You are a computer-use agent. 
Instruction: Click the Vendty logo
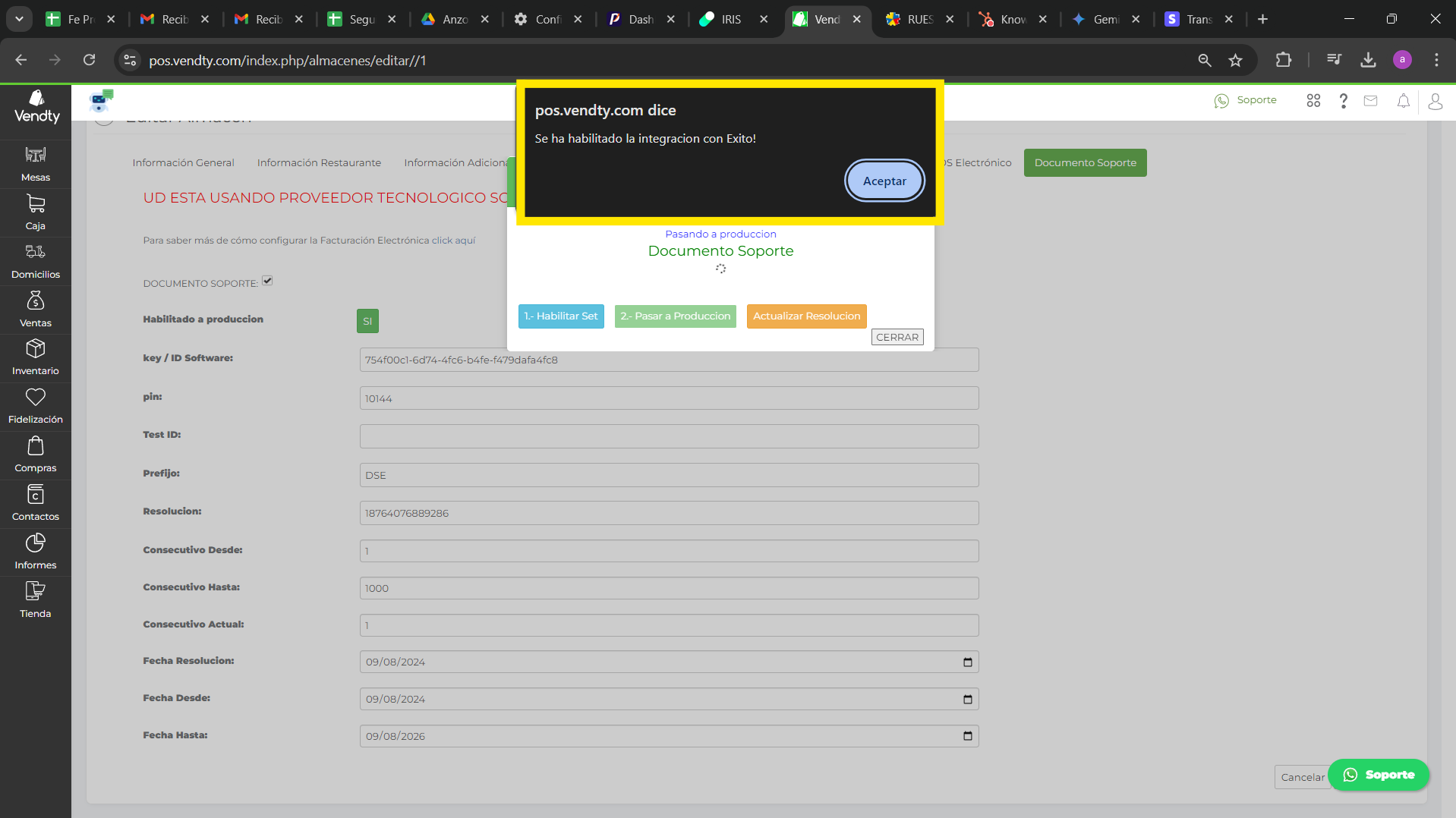pyautogui.click(x=36, y=107)
